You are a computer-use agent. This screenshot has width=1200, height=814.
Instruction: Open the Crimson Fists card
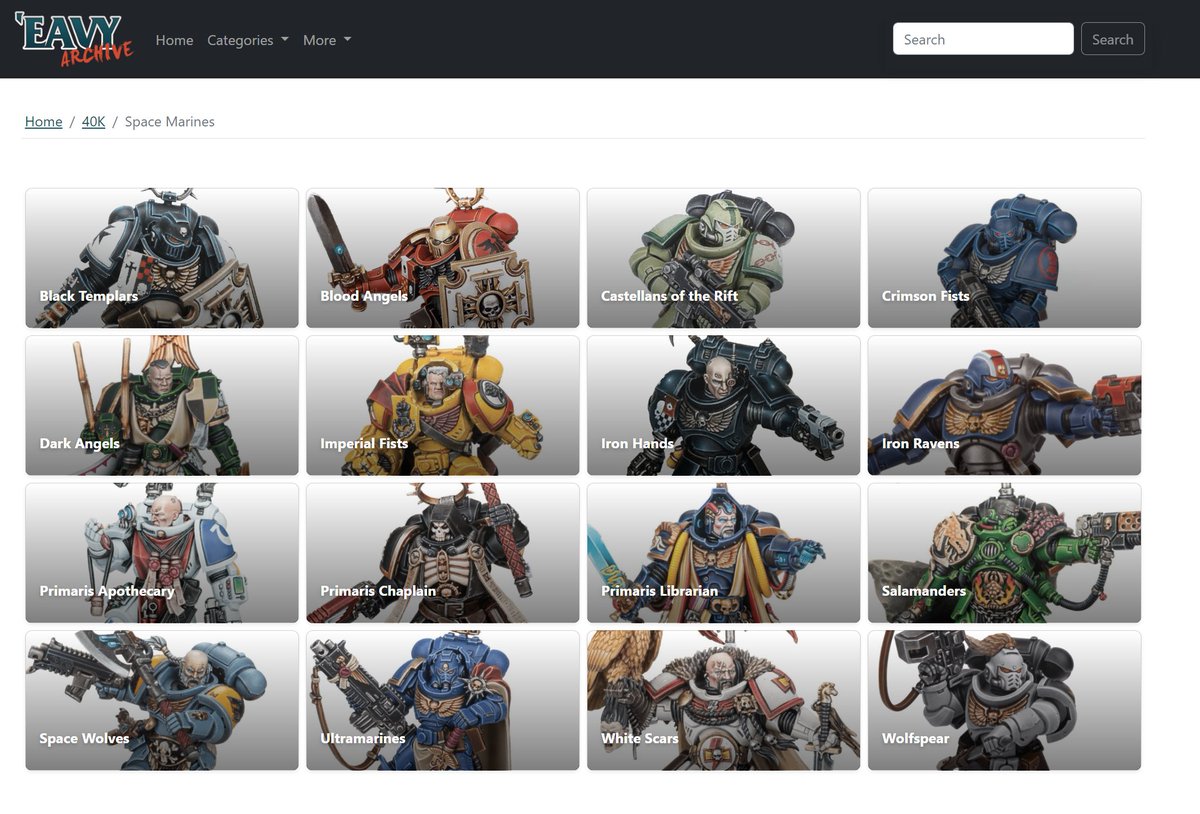(x=1005, y=258)
